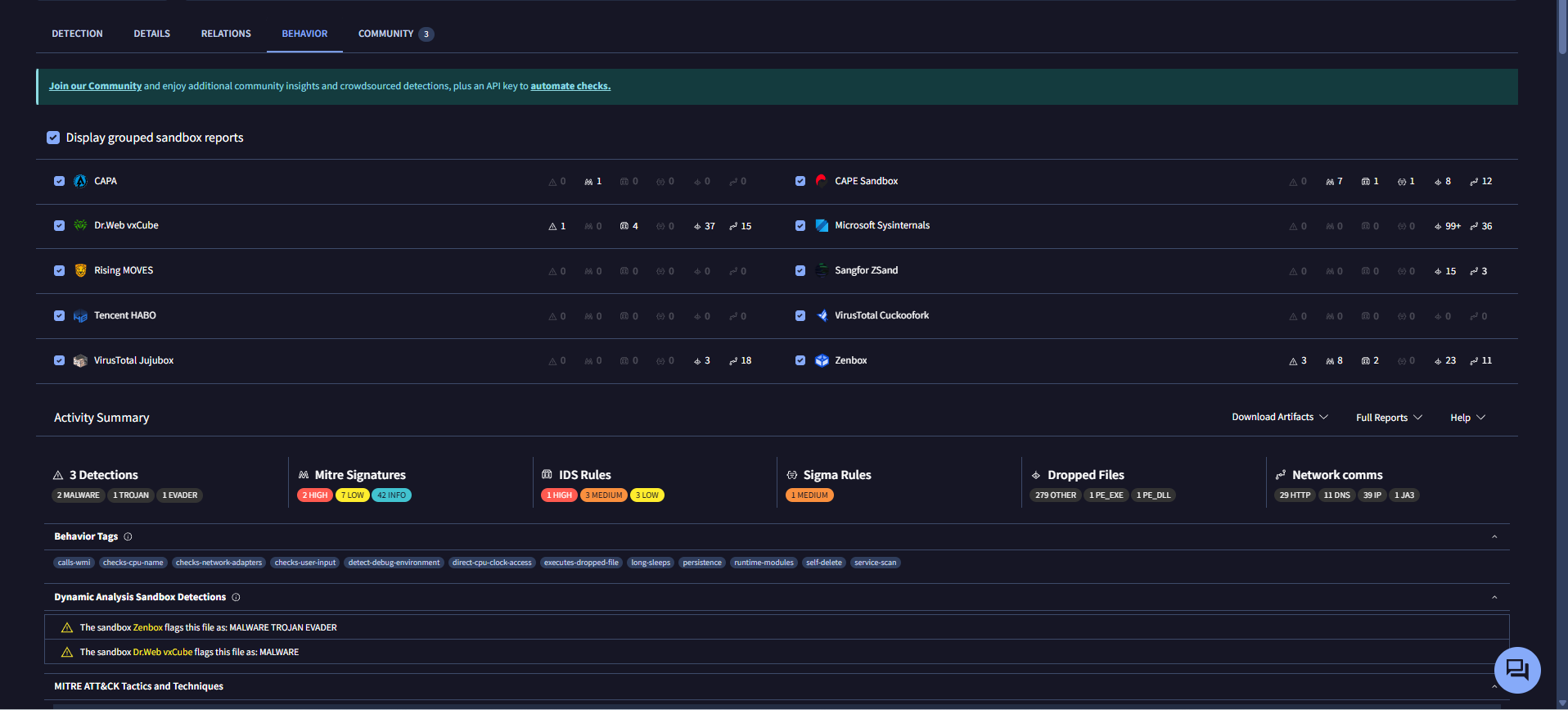Click the calls-wmi behavior tag
1568x710 pixels.
click(74, 563)
